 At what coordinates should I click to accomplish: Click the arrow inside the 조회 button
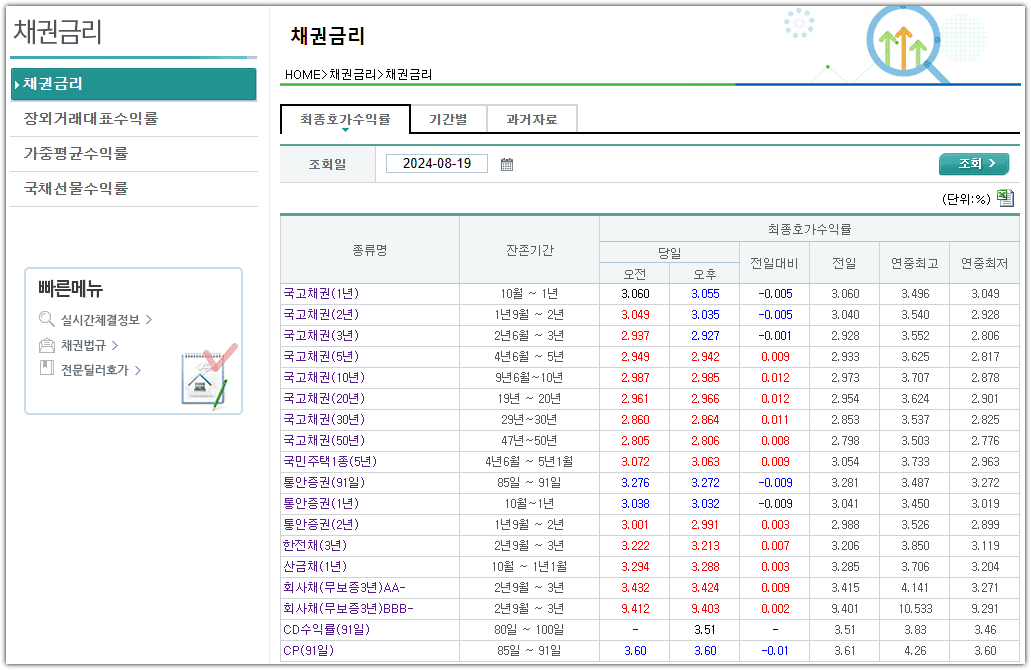(x=993, y=163)
